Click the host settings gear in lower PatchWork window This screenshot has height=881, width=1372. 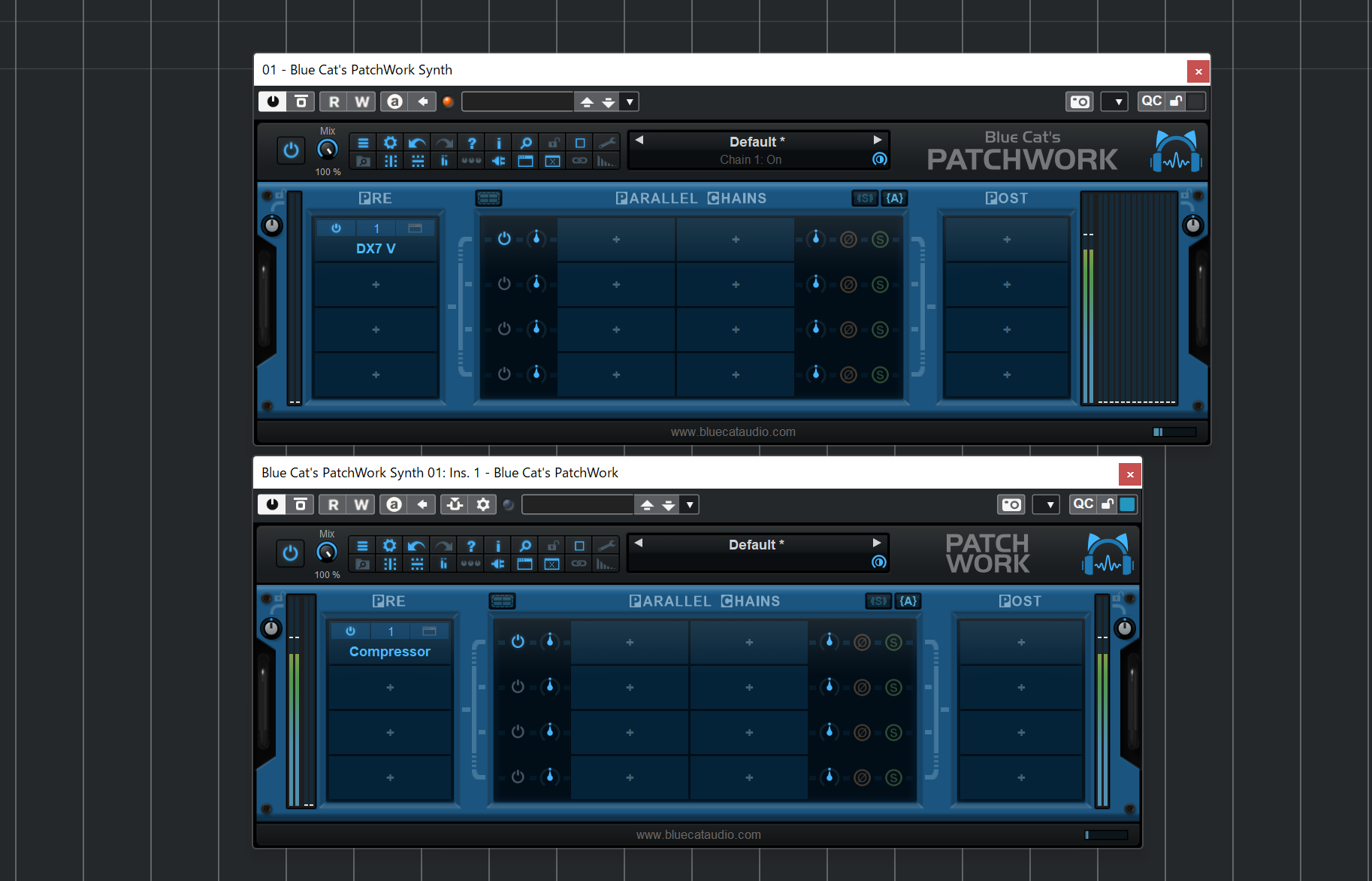pos(482,504)
